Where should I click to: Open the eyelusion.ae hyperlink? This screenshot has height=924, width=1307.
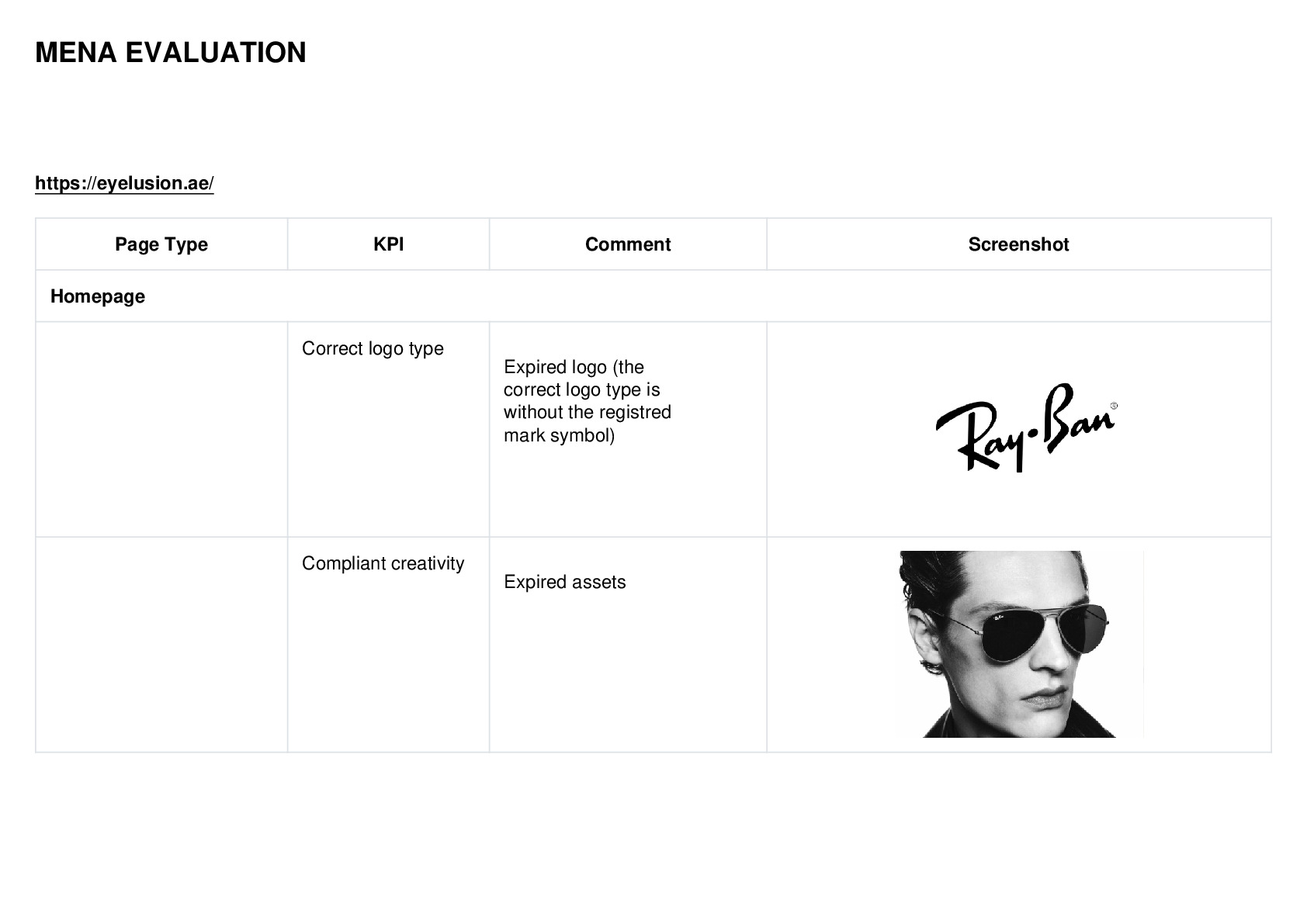click(124, 183)
